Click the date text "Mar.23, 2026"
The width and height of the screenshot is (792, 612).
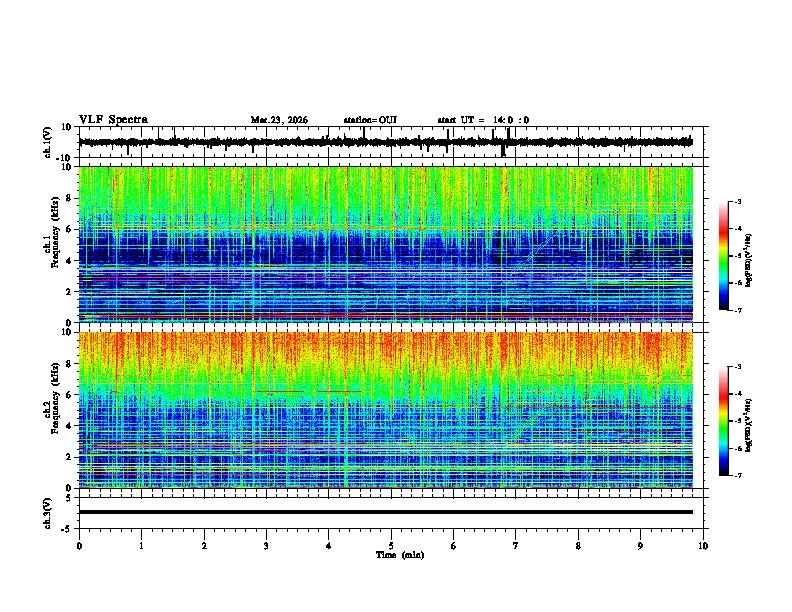click(x=279, y=120)
